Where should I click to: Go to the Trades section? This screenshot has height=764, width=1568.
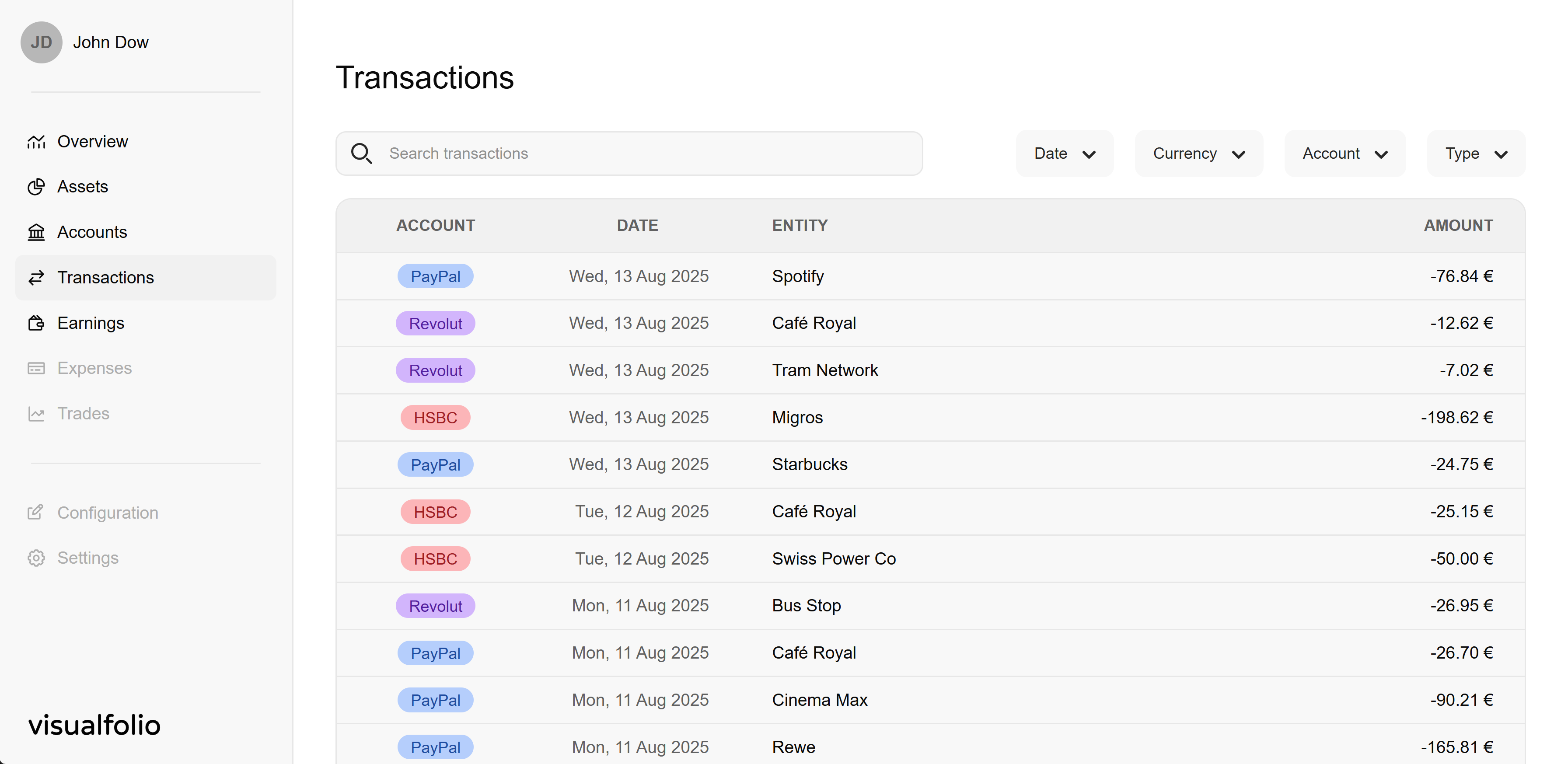(84, 413)
